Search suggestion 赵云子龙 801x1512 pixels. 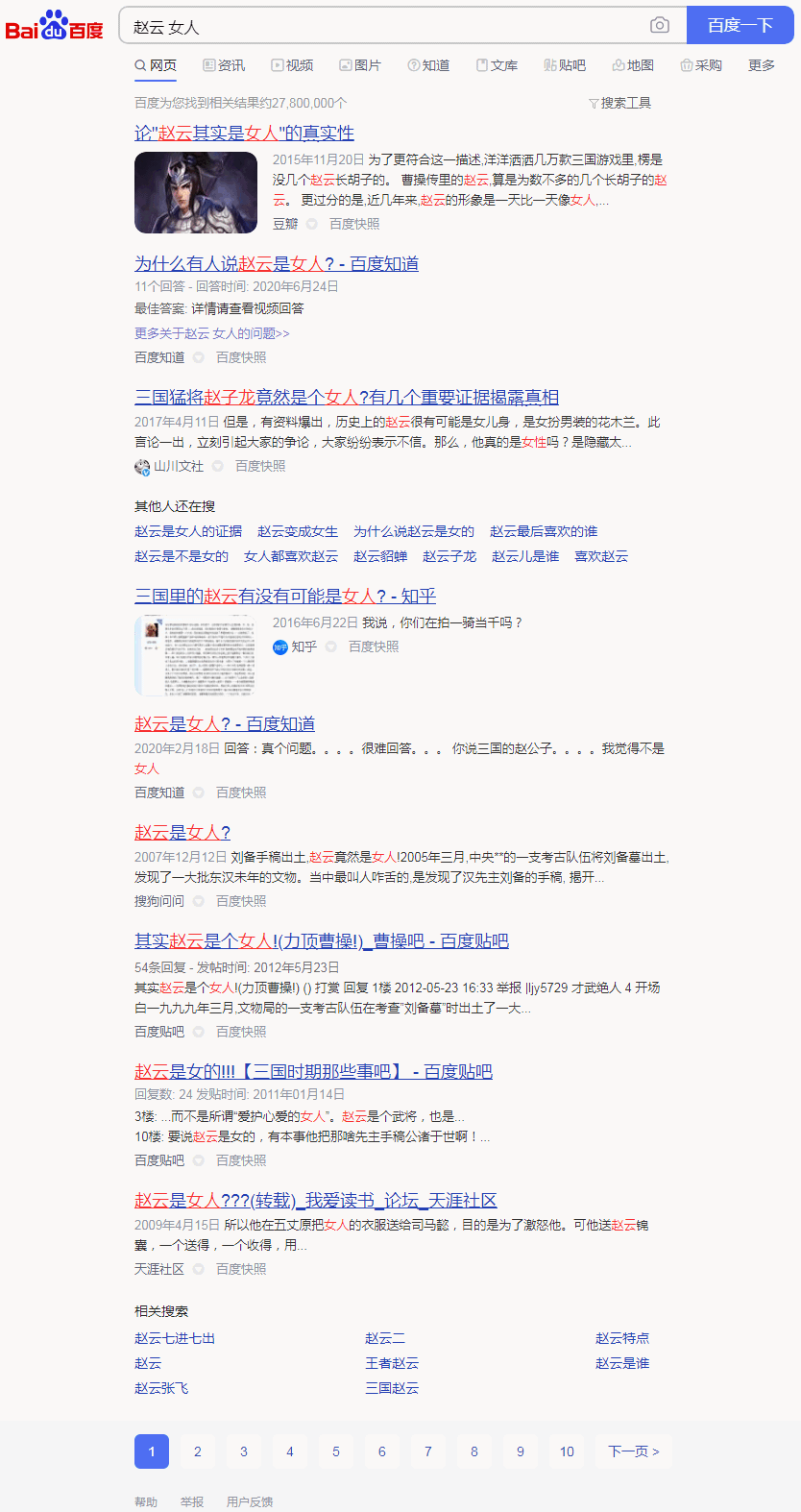449,556
